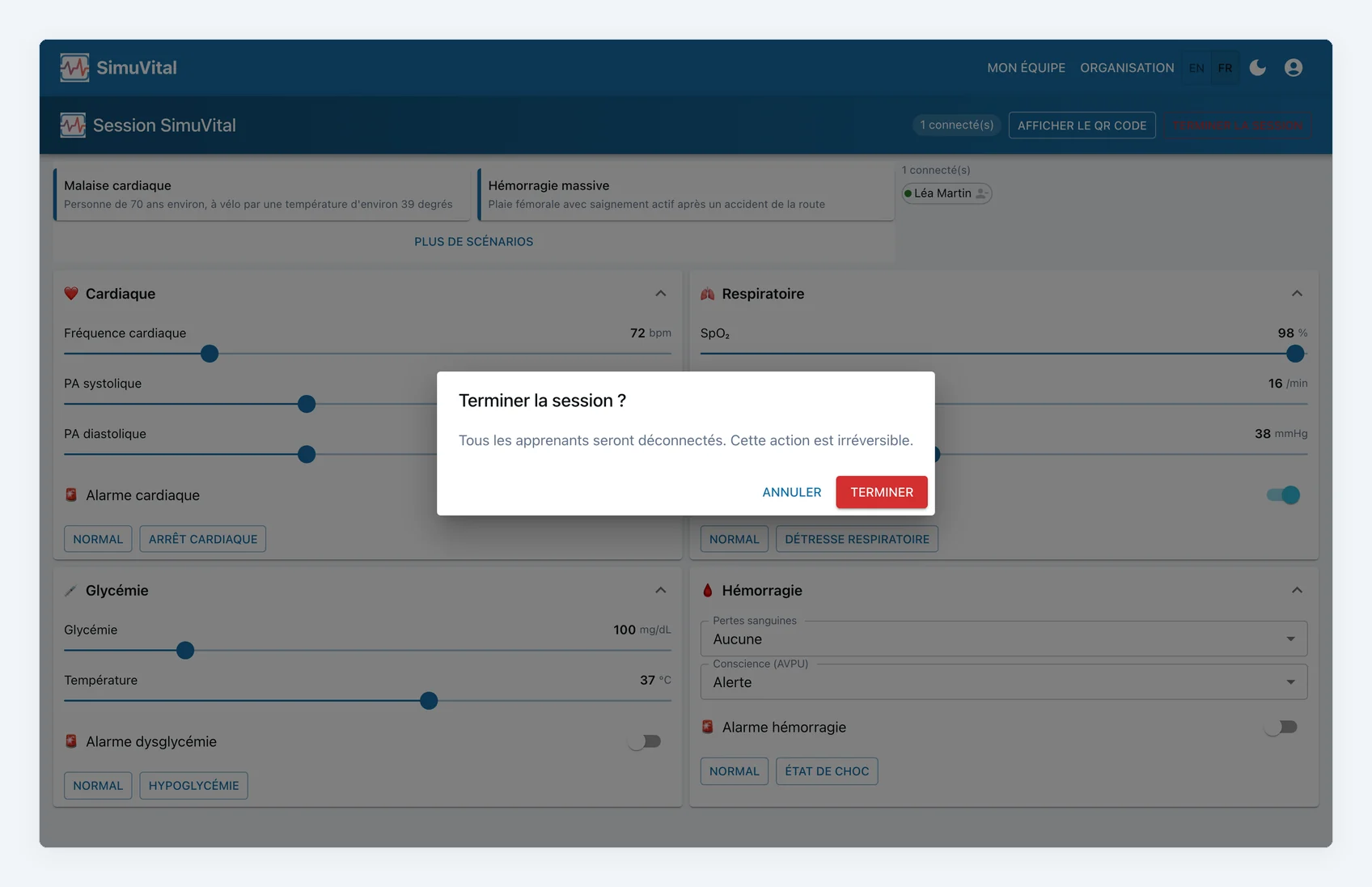Click ANNULER to dismiss the dialog

pos(791,492)
